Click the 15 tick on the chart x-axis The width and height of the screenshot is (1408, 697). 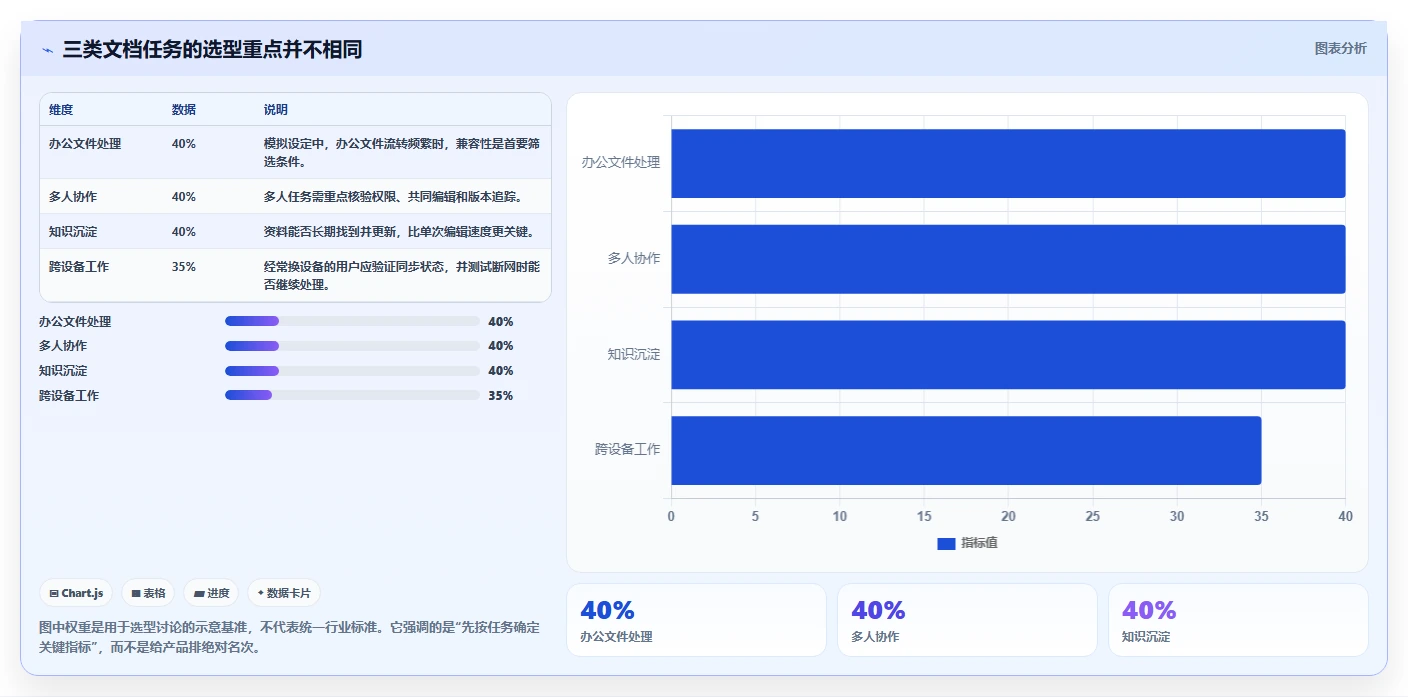point(924,516)
